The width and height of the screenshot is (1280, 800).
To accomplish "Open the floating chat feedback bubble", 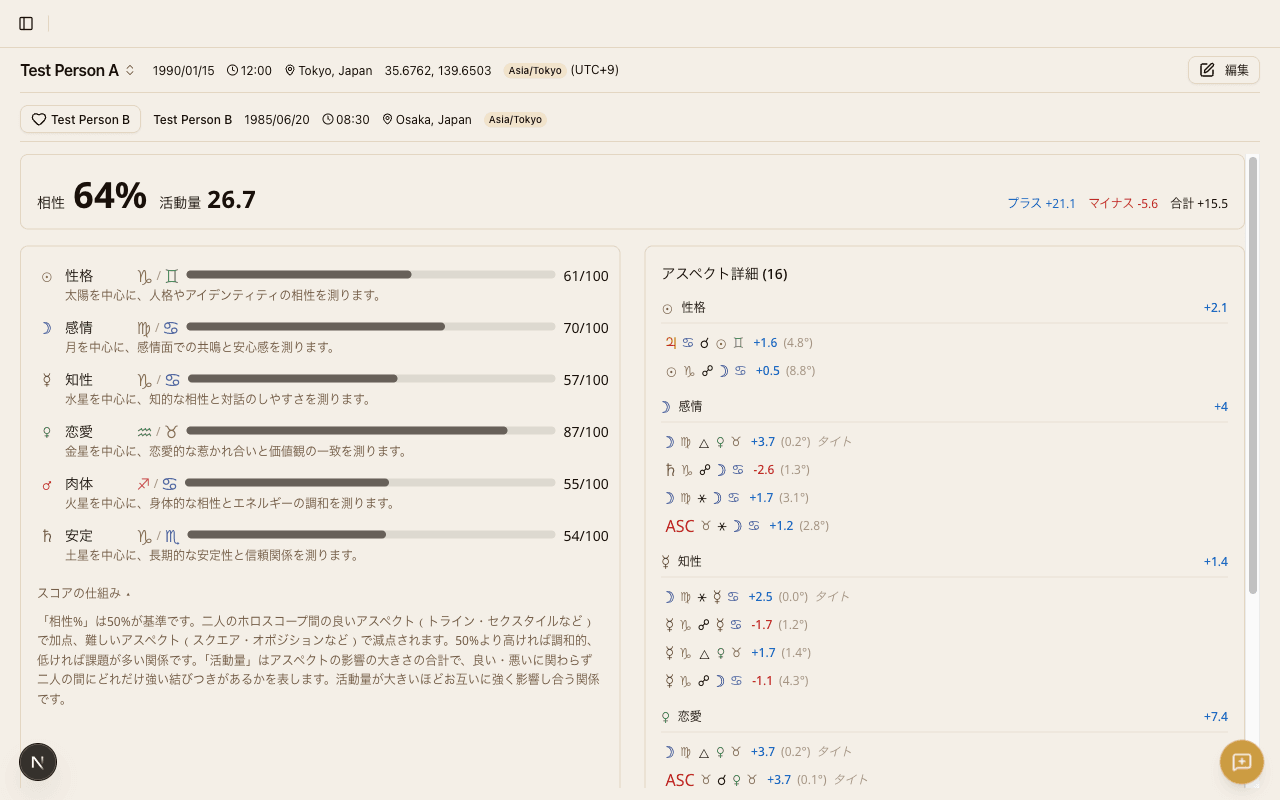I will (x=1241, y=762).
